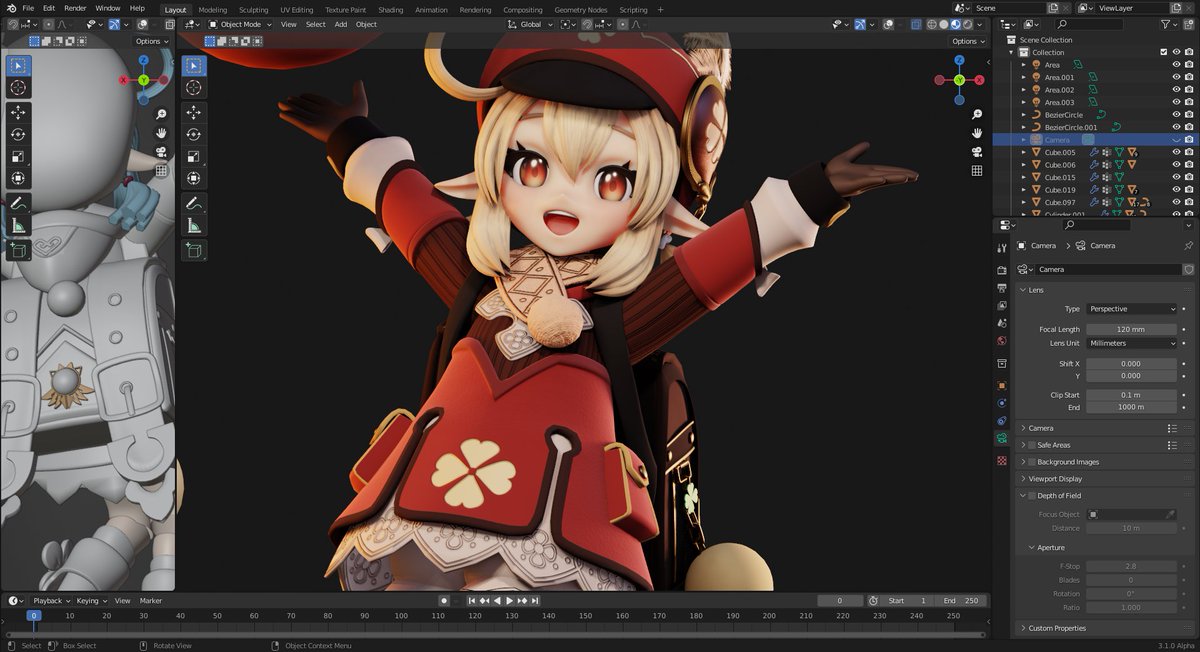
Task: Select the Move tool in main viewport
Action: (194, 113)
